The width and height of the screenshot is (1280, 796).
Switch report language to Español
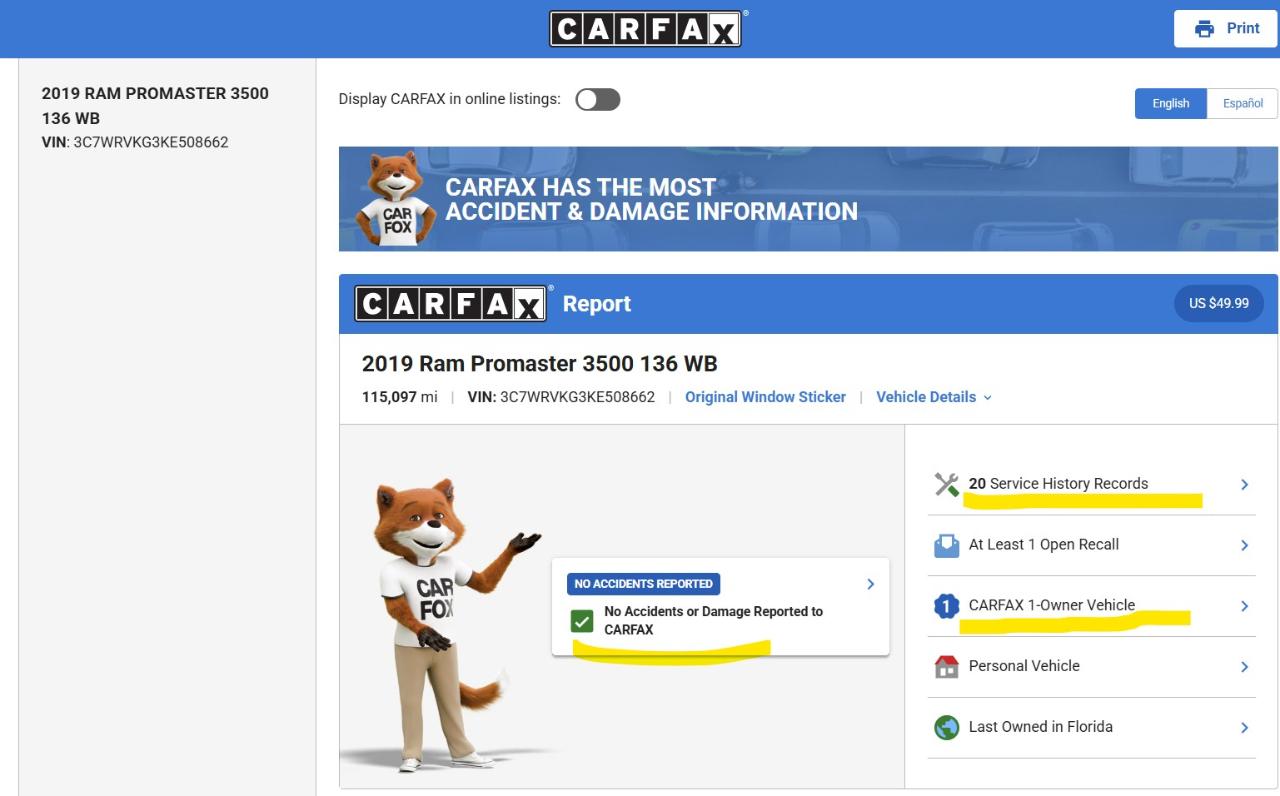(1243, 103)
